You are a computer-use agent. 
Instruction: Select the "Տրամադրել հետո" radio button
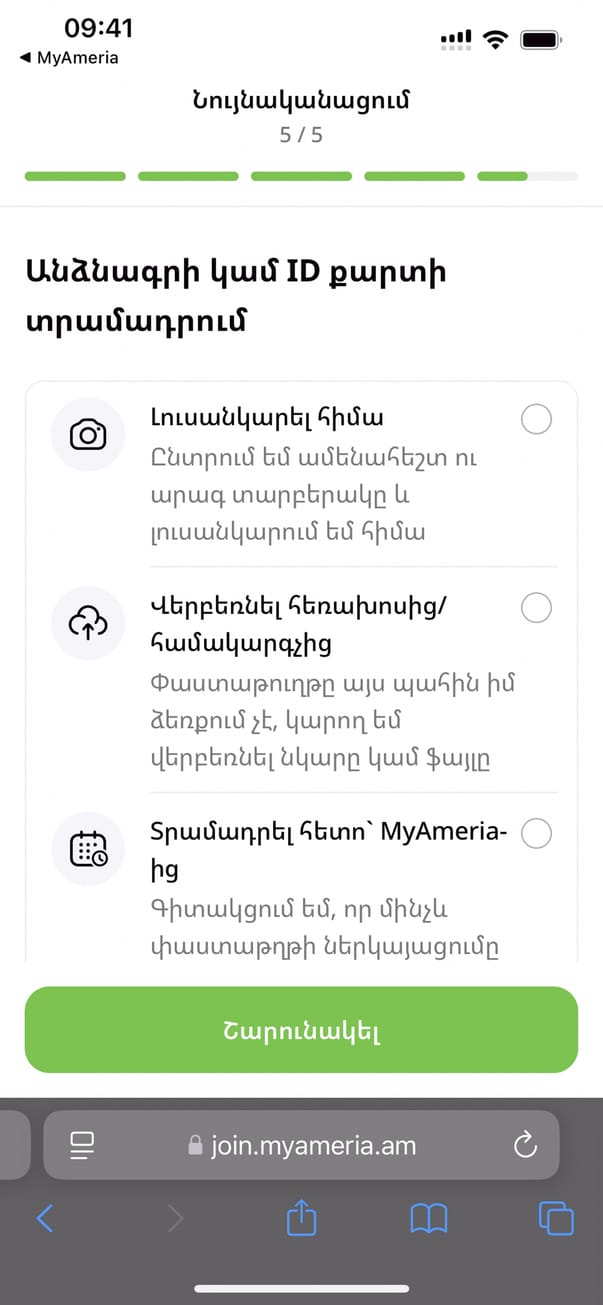(537, 833)
